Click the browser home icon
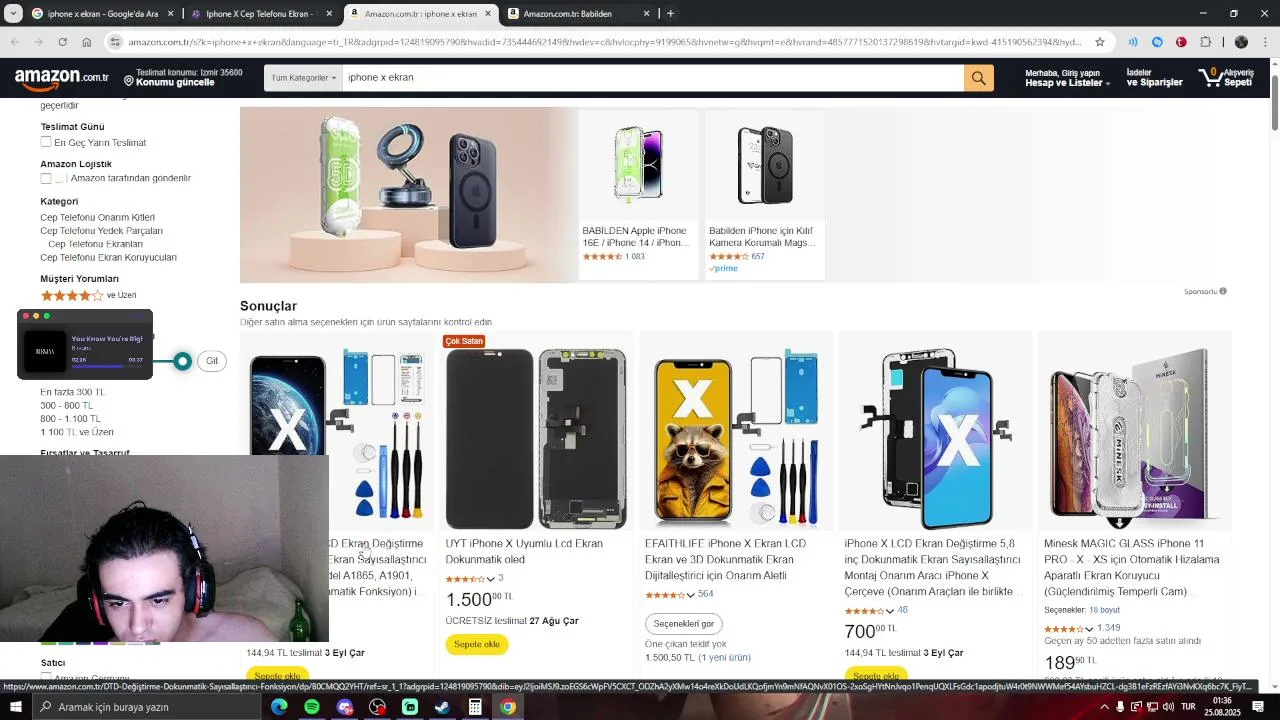This screenshot has height=720, width=1280. [x=87, y=42]
